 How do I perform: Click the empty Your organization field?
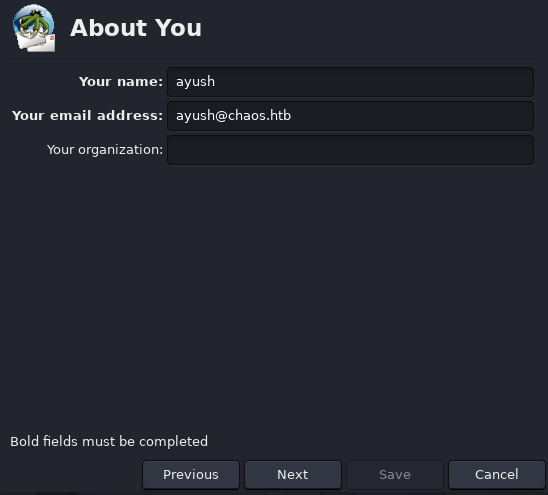350,150
